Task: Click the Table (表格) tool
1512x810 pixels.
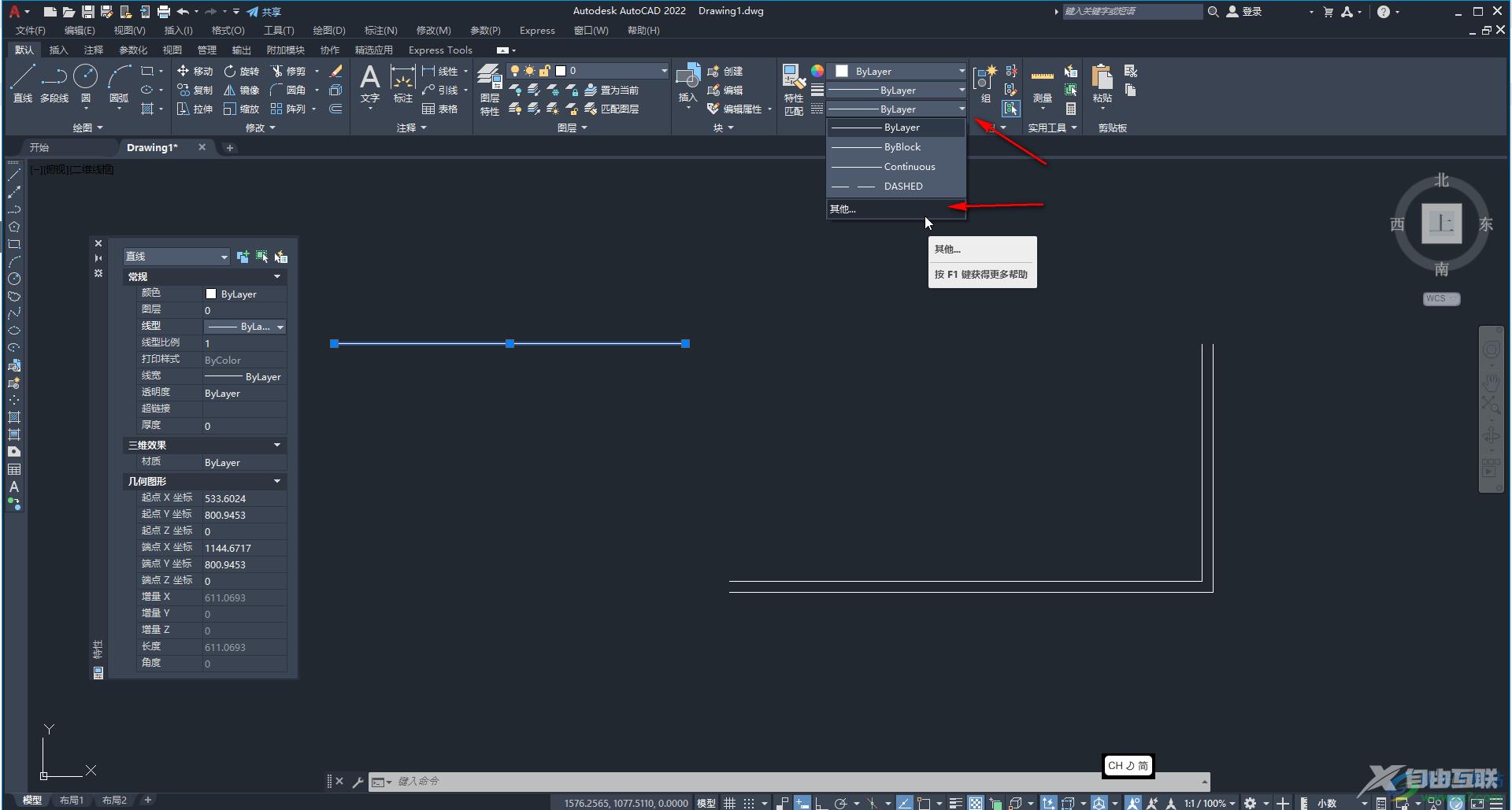Action: [439, 109]
